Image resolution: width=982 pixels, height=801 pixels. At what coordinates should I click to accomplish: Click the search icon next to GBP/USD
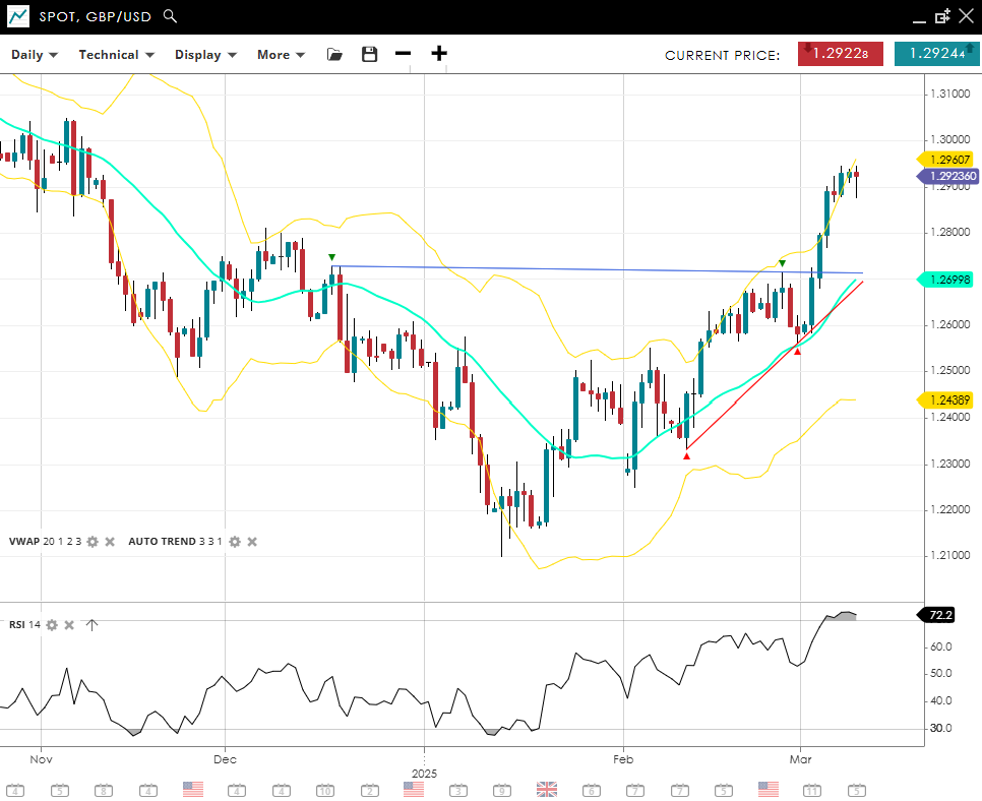[x=170, y=16]
